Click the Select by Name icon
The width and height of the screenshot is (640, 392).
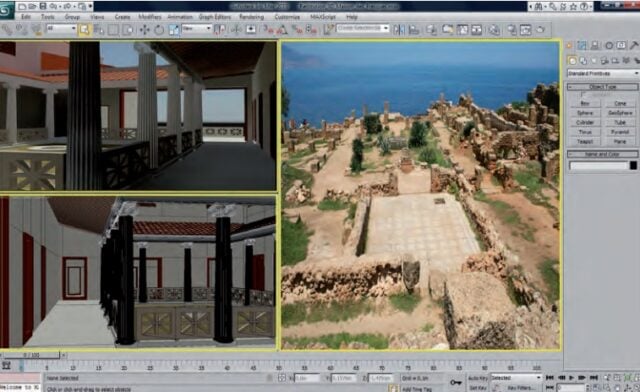[x=98, y=30]
